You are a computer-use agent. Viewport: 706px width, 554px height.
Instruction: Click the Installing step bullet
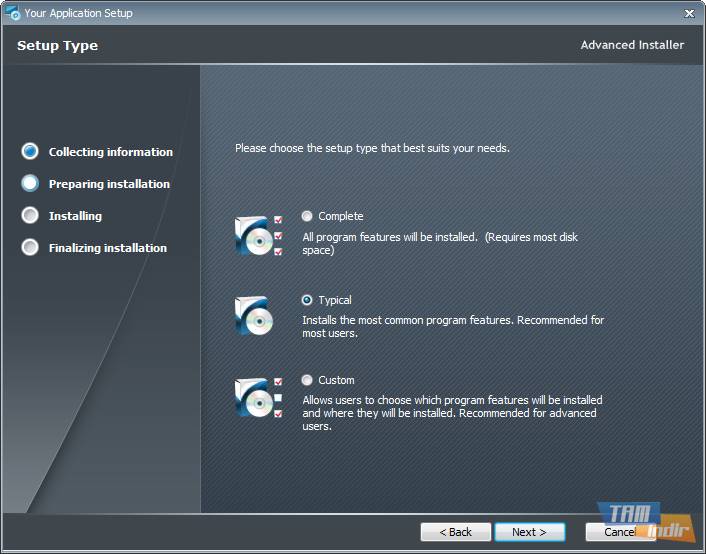pos(30,216)
